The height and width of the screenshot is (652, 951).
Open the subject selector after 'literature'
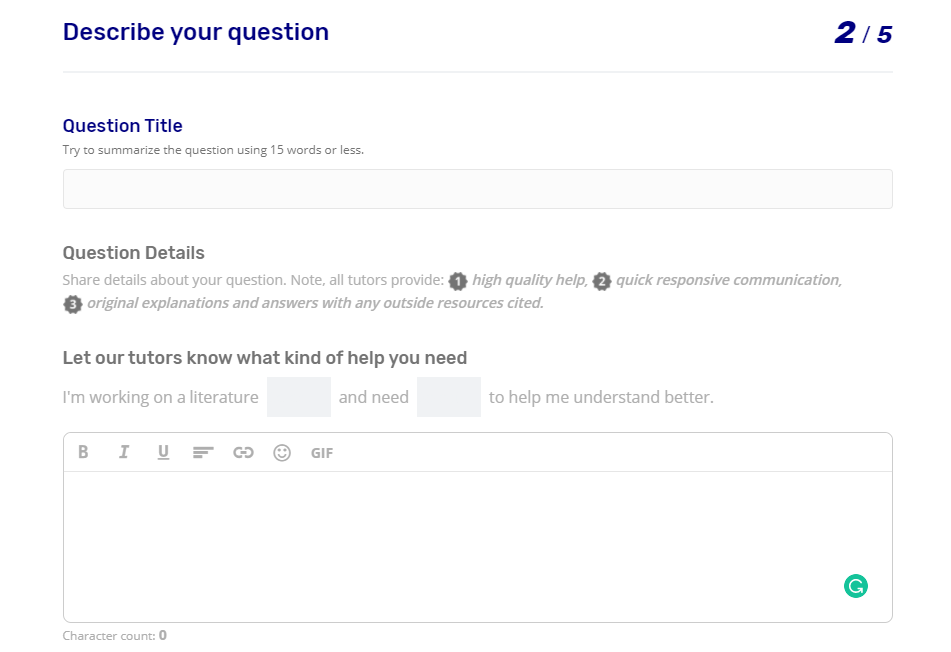[x=299, y=396]
